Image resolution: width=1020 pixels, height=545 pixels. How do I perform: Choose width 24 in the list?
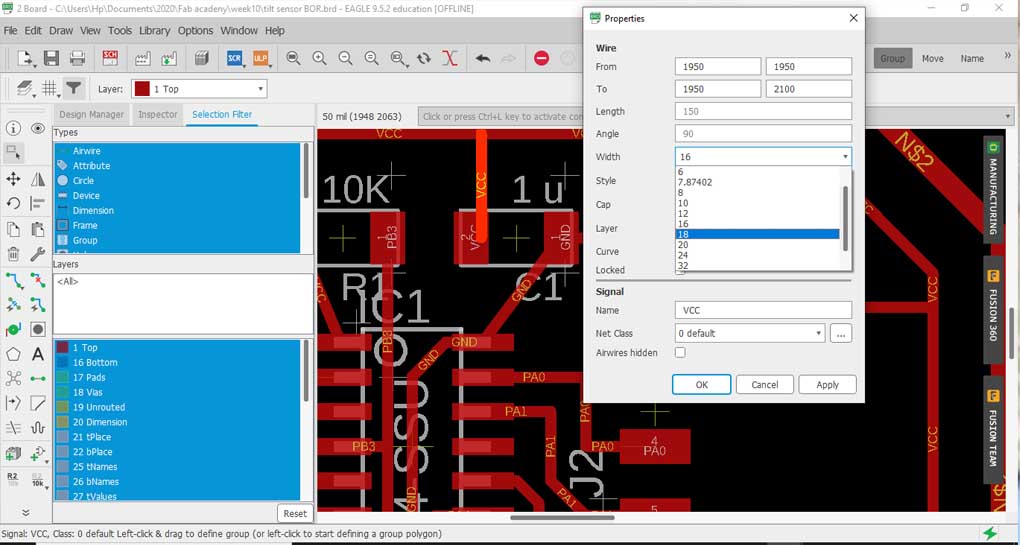[x=758, y=255]
